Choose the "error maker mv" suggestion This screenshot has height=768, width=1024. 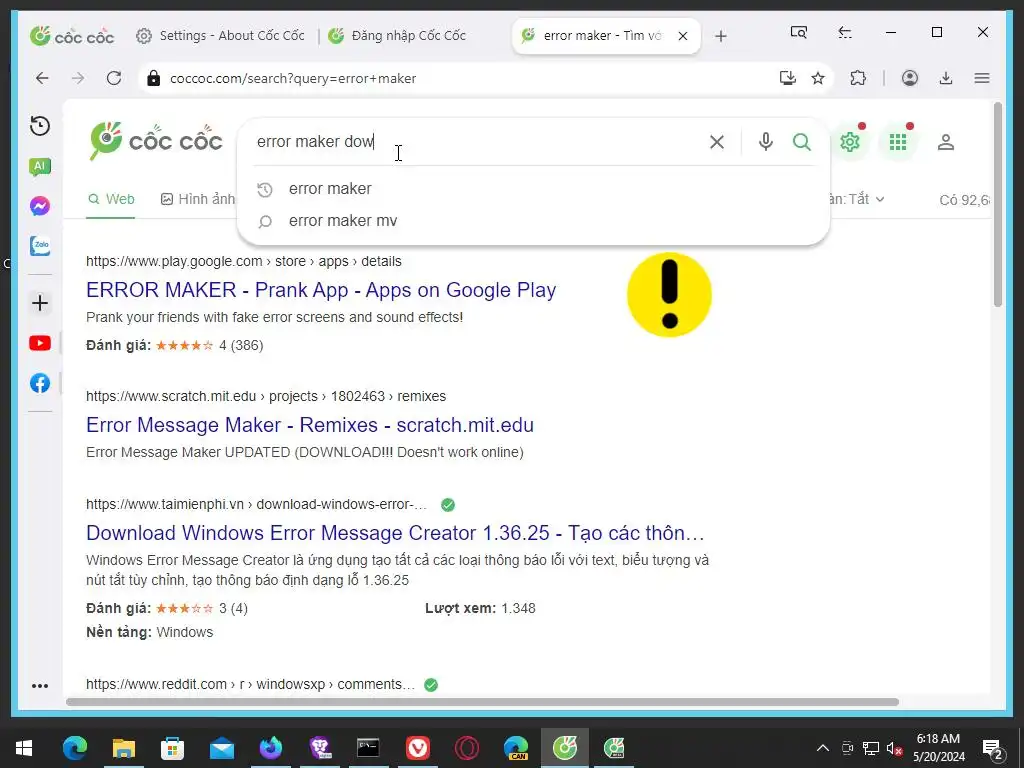[x=343, y=221]
